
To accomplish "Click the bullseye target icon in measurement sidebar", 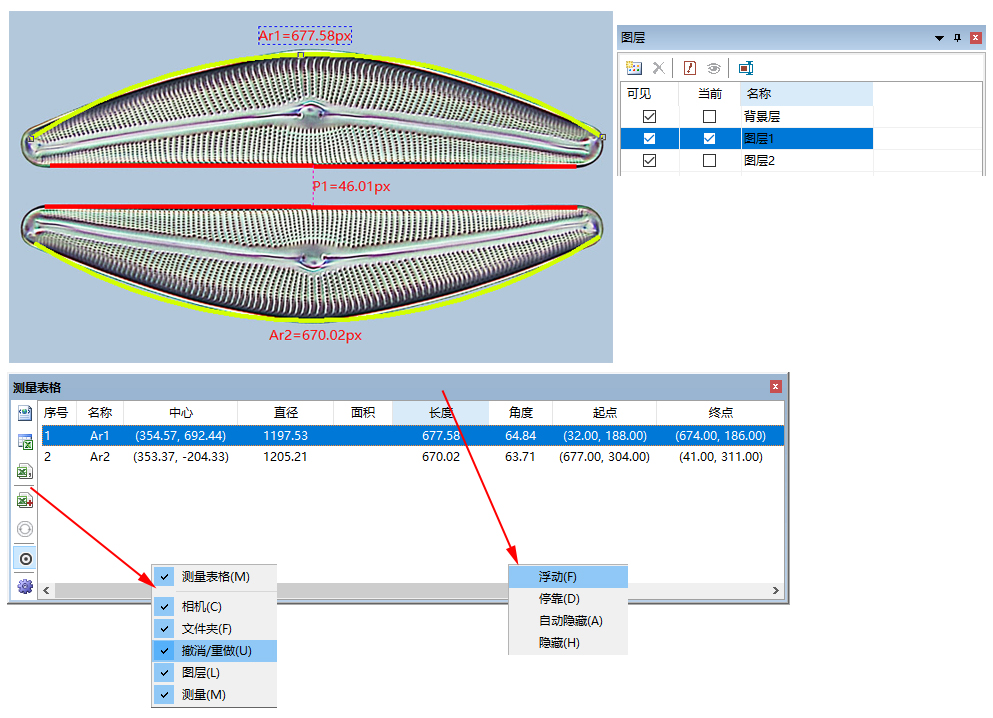I will click(x=25, y=558).
